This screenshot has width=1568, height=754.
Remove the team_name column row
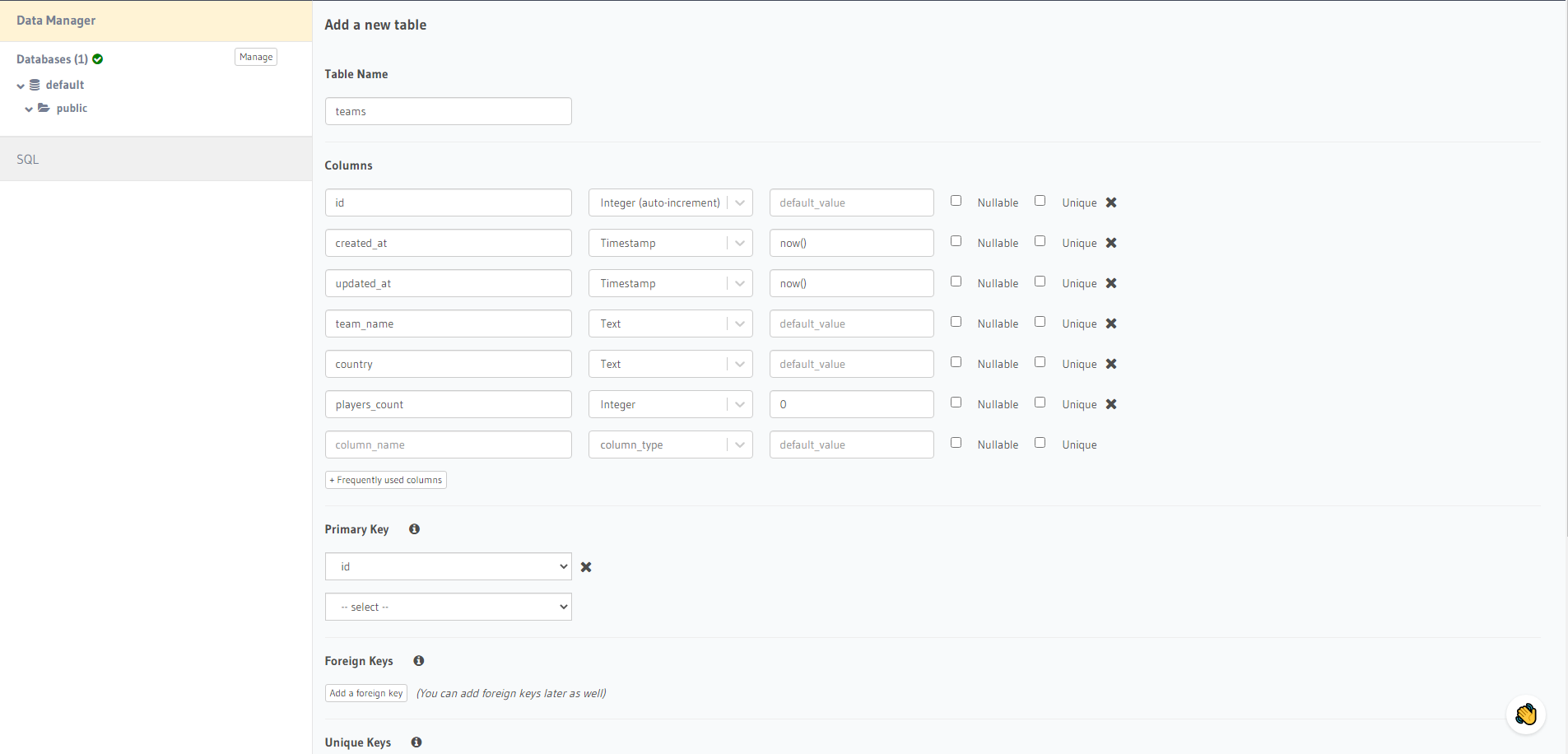click(1111, 323)
